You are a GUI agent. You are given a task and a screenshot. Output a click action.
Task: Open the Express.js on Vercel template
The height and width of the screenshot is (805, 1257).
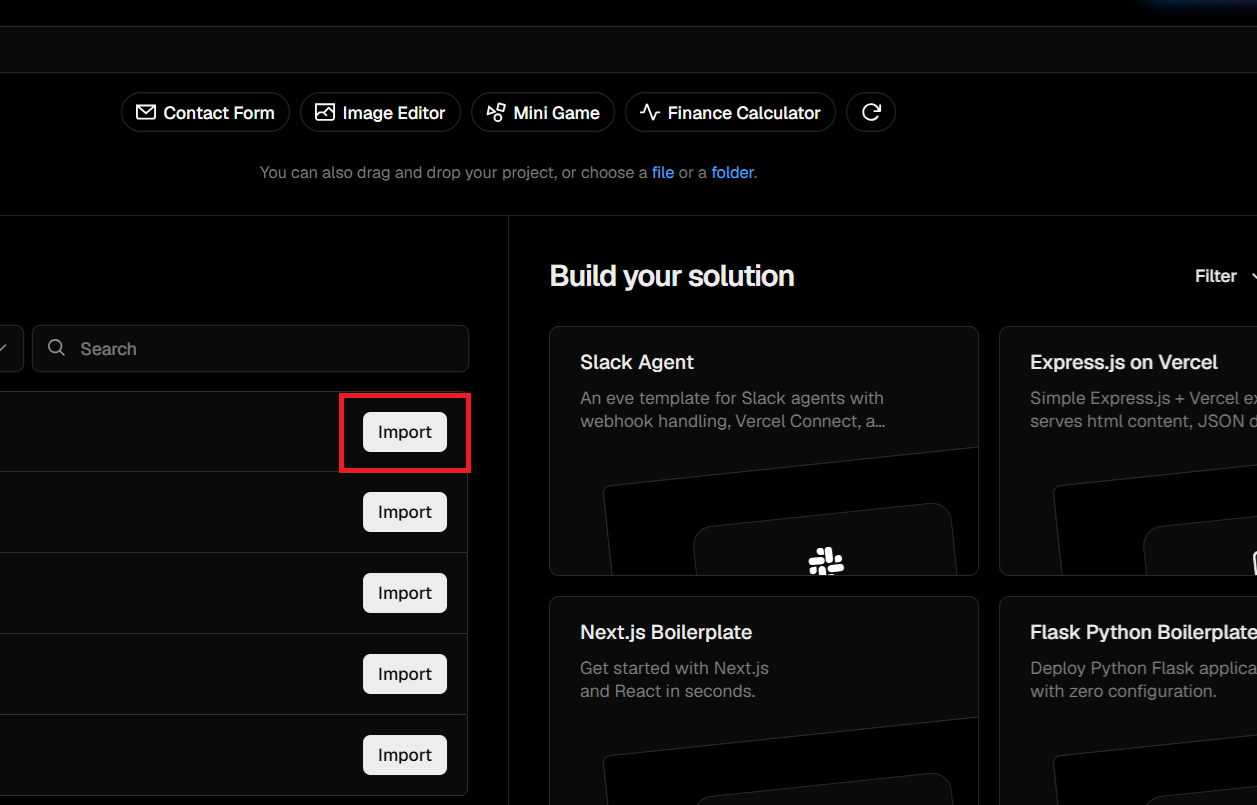1128,451
